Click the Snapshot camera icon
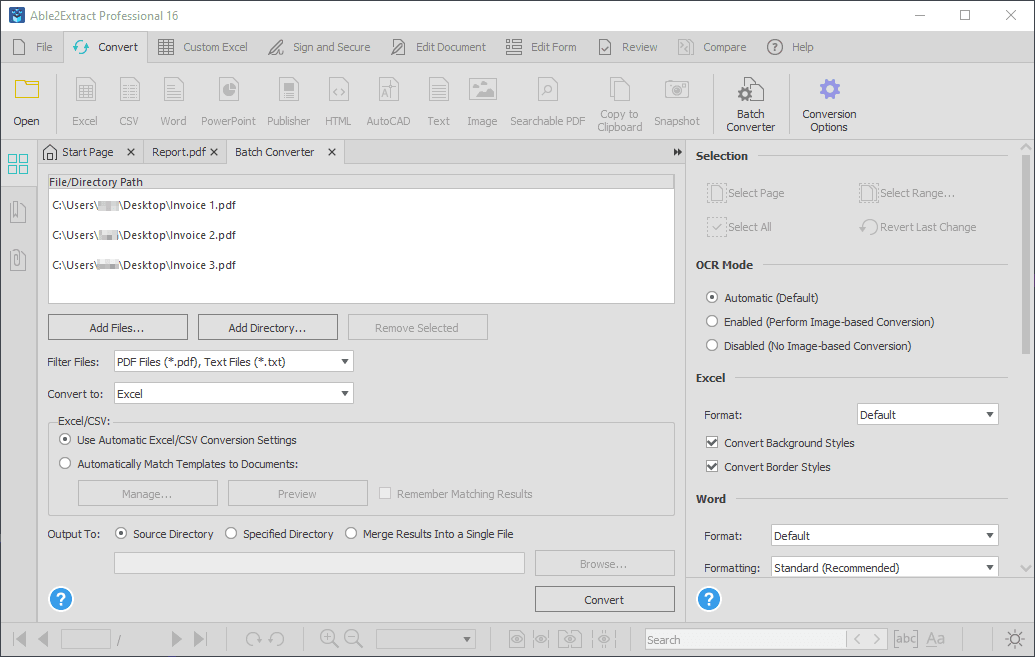Viewport: 1035px width, 657px height. click(x=677, y=89)
